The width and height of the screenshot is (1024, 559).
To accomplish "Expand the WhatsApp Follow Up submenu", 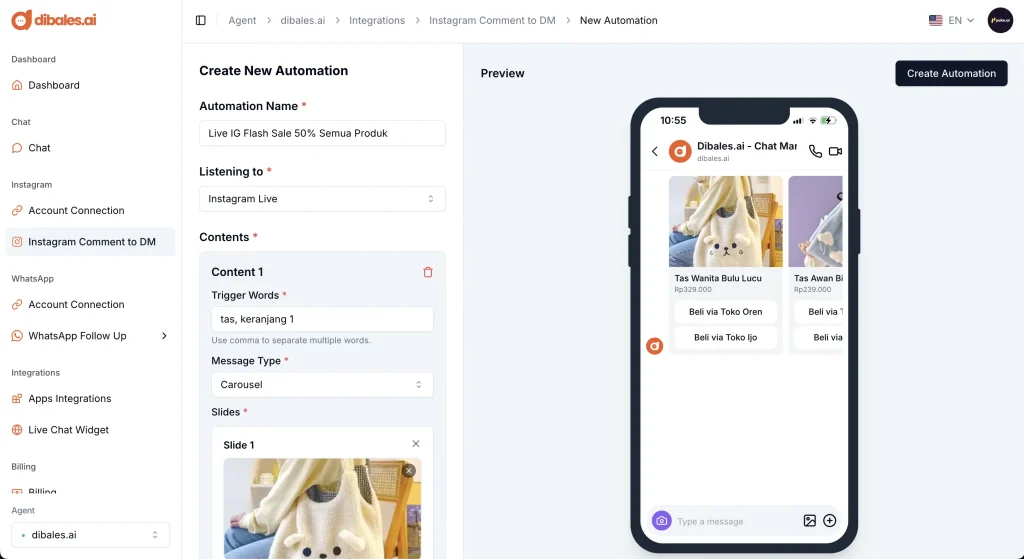I will click(x=164, y=336).
